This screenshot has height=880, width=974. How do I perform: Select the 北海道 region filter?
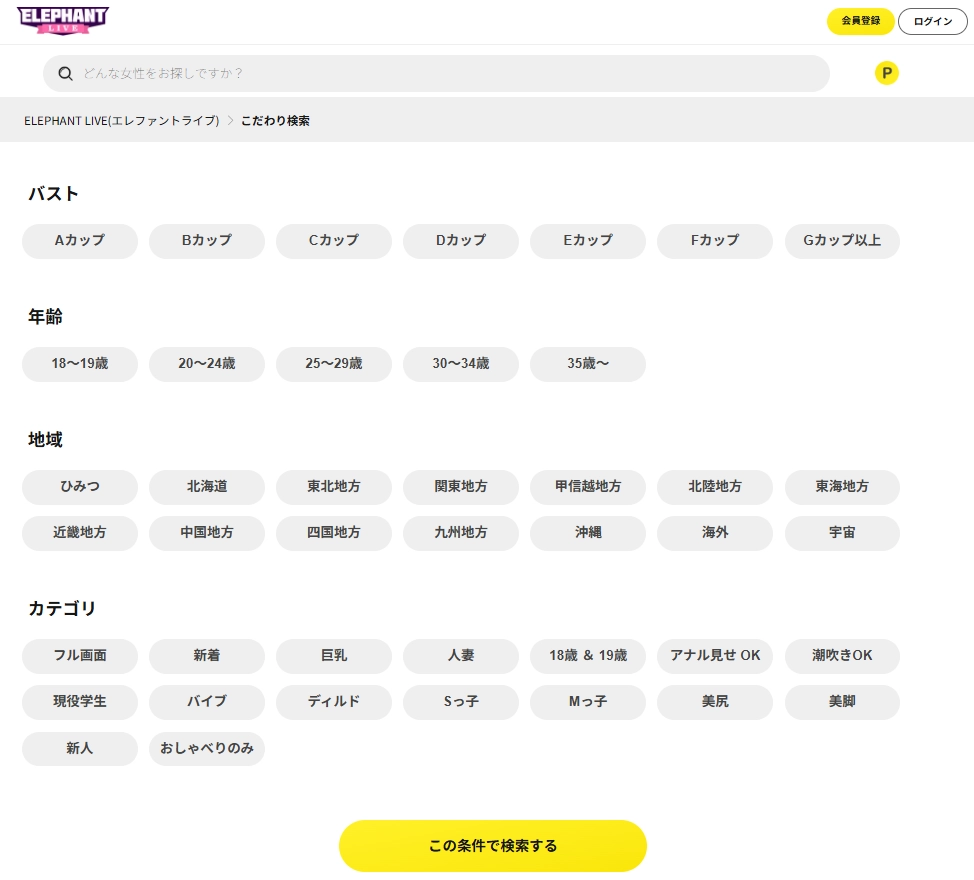click(x=206, y=487)
